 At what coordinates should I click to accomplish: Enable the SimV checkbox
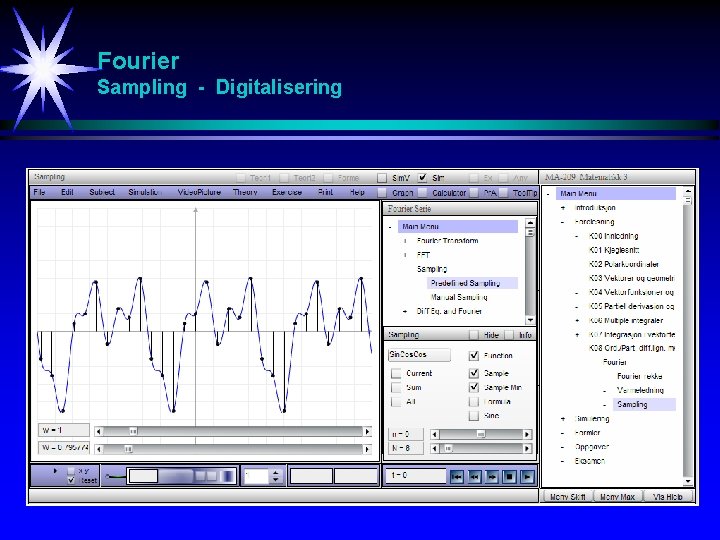coord(382,178)
